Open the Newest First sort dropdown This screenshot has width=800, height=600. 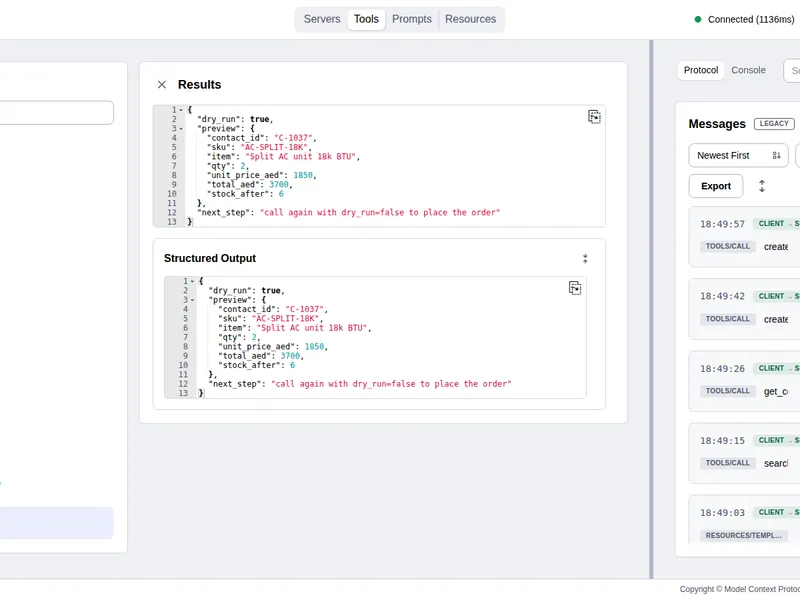(x=738, y=156)
